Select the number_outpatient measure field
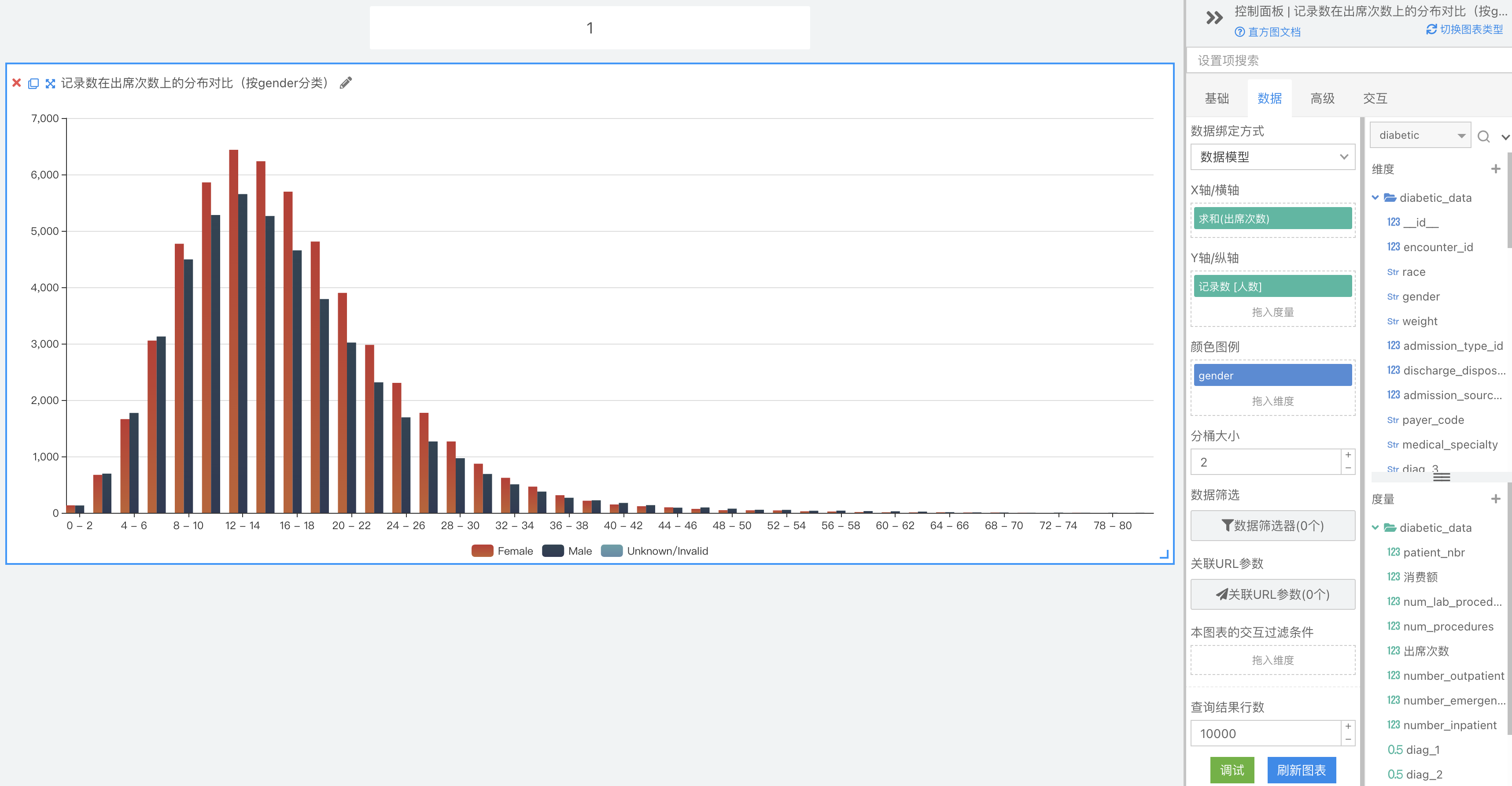The height and width of the screenshot is (786, 1512). coord(1445,675)
